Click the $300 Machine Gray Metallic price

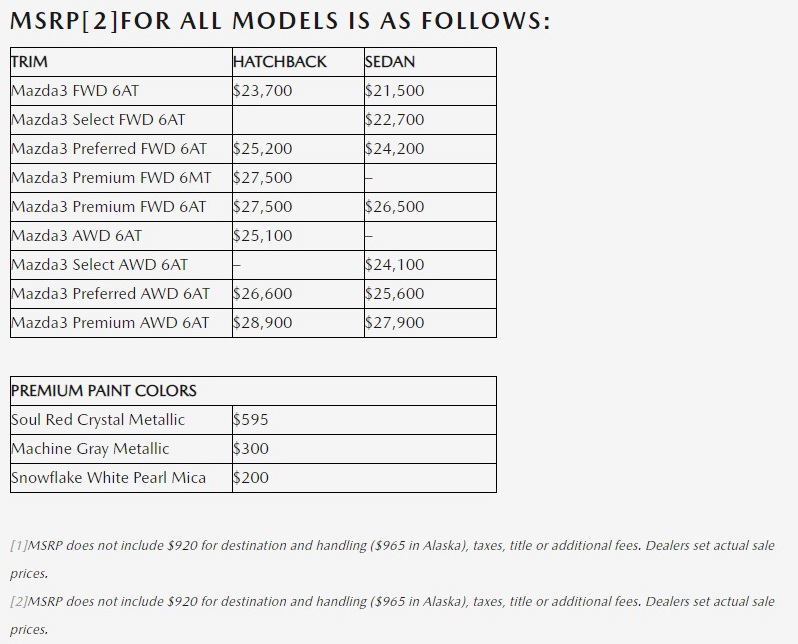click(x=251, y=449)
